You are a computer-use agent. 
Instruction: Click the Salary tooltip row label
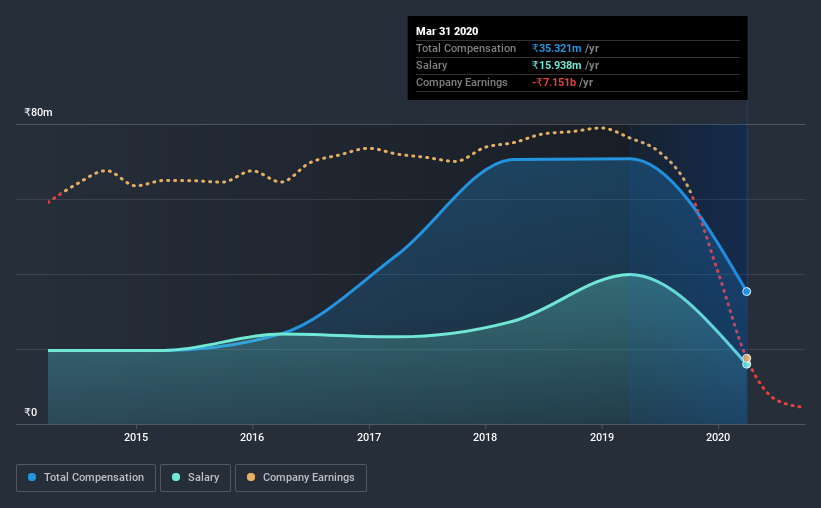431,65
